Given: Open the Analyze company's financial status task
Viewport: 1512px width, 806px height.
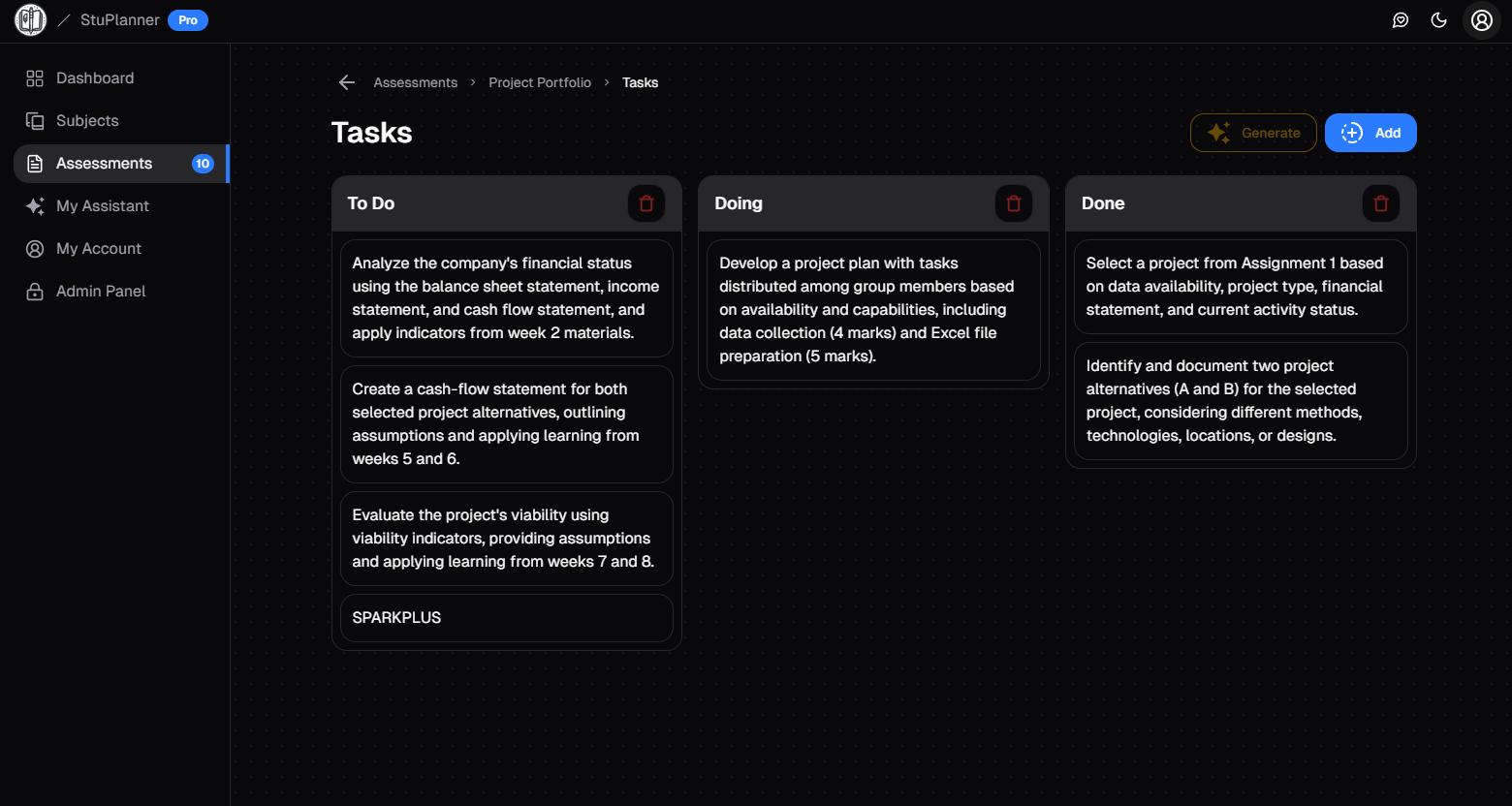Looking at the screenshot, I should click(507, 298).
